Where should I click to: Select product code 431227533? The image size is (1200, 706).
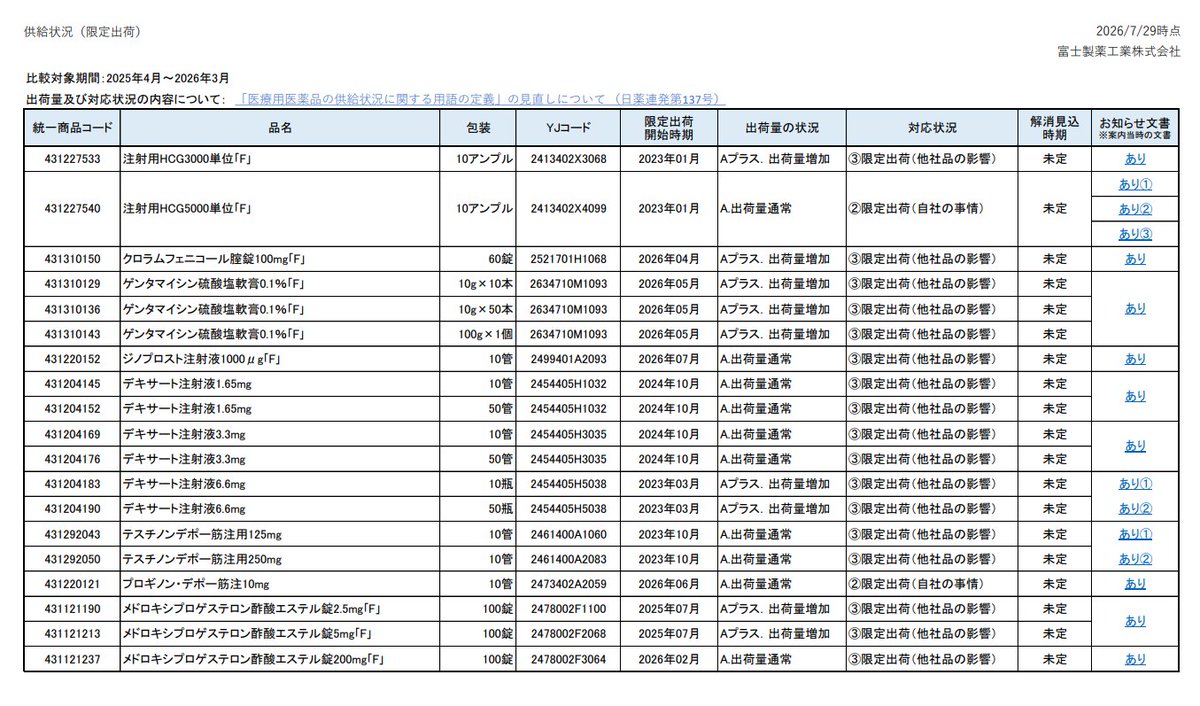pyautogui.click(x=72, y=159)
